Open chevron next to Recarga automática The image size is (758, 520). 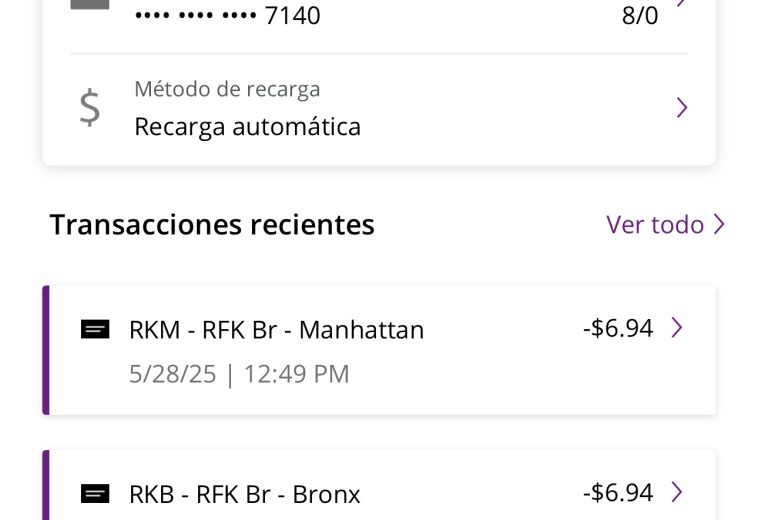coord(682,108)
